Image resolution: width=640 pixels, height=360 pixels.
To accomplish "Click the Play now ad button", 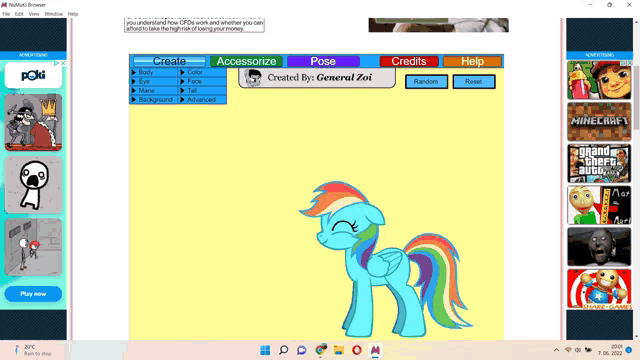I will pyautogui.click(x=33, y=294).
